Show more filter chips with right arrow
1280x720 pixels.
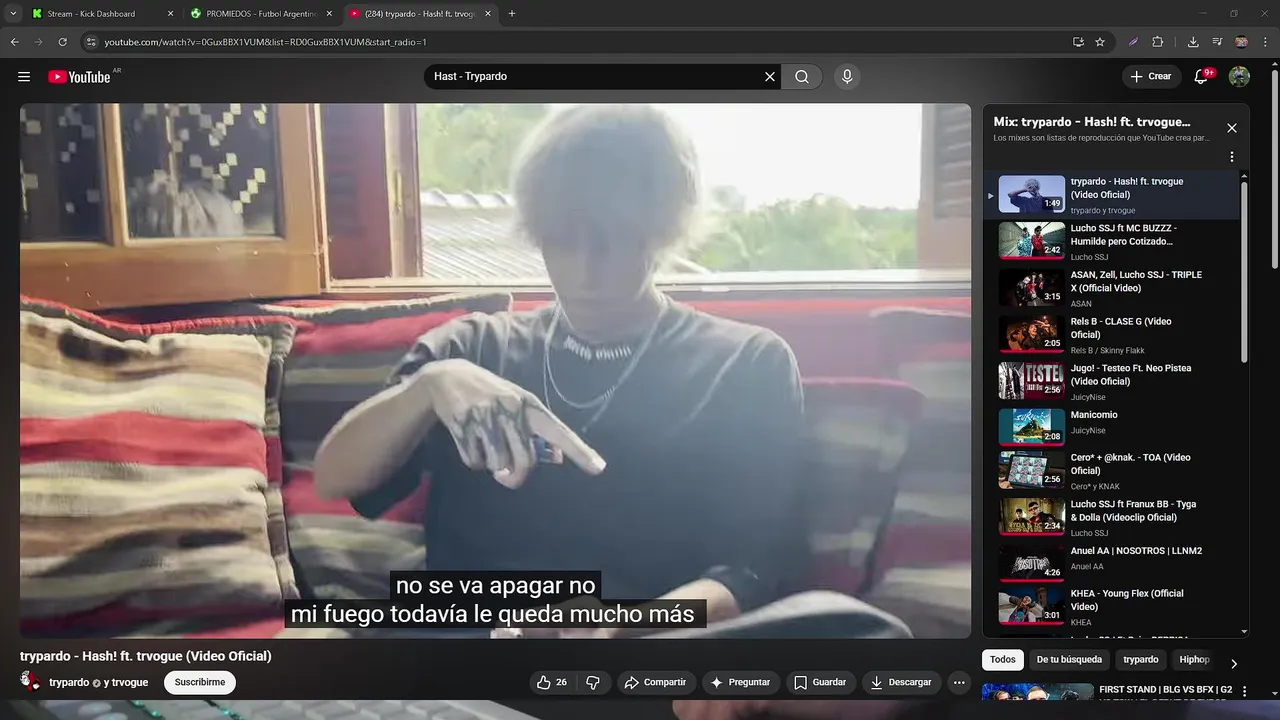click(x=1234, y=663)
